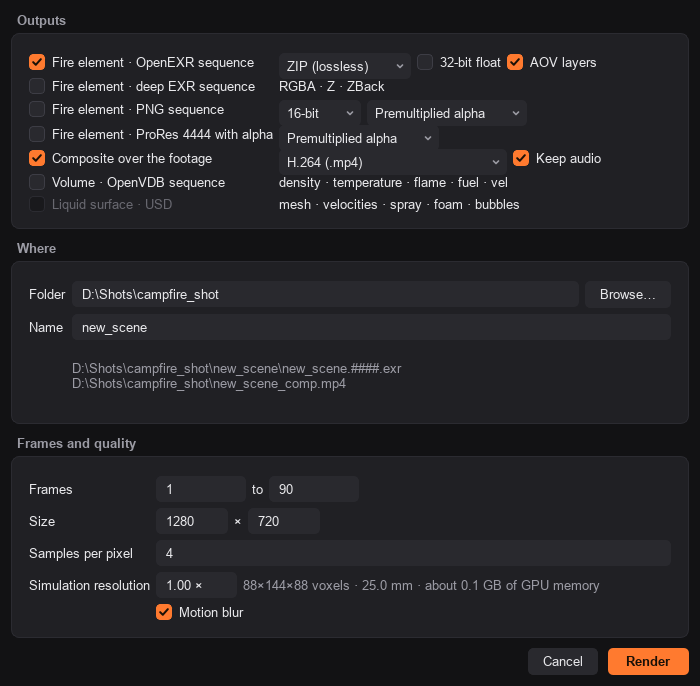
Task: Tick the Liquid surface USD checkbox
Action: [37, 204]
